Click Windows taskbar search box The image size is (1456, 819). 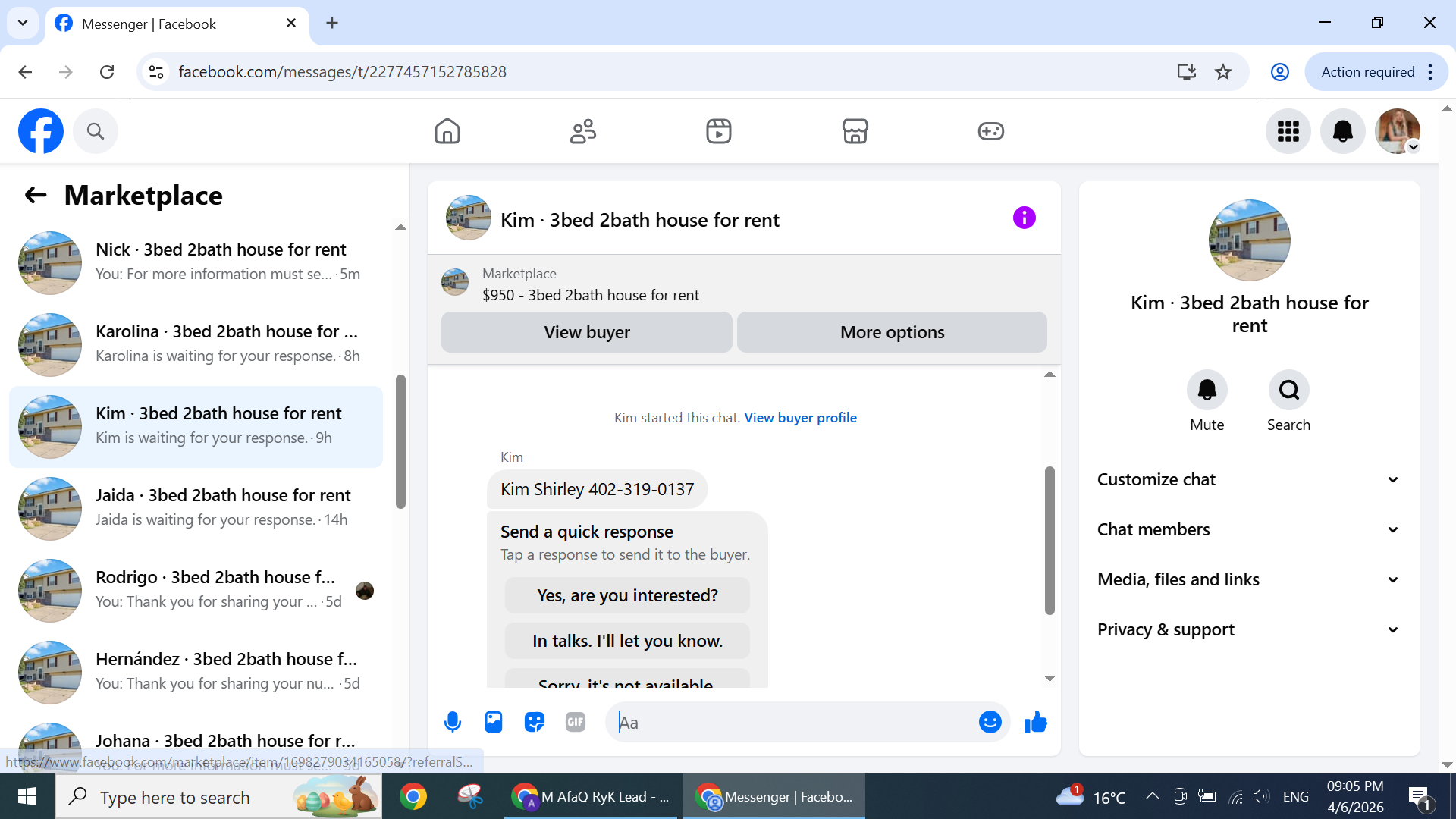pyautogui.click(x=218, y=796)
